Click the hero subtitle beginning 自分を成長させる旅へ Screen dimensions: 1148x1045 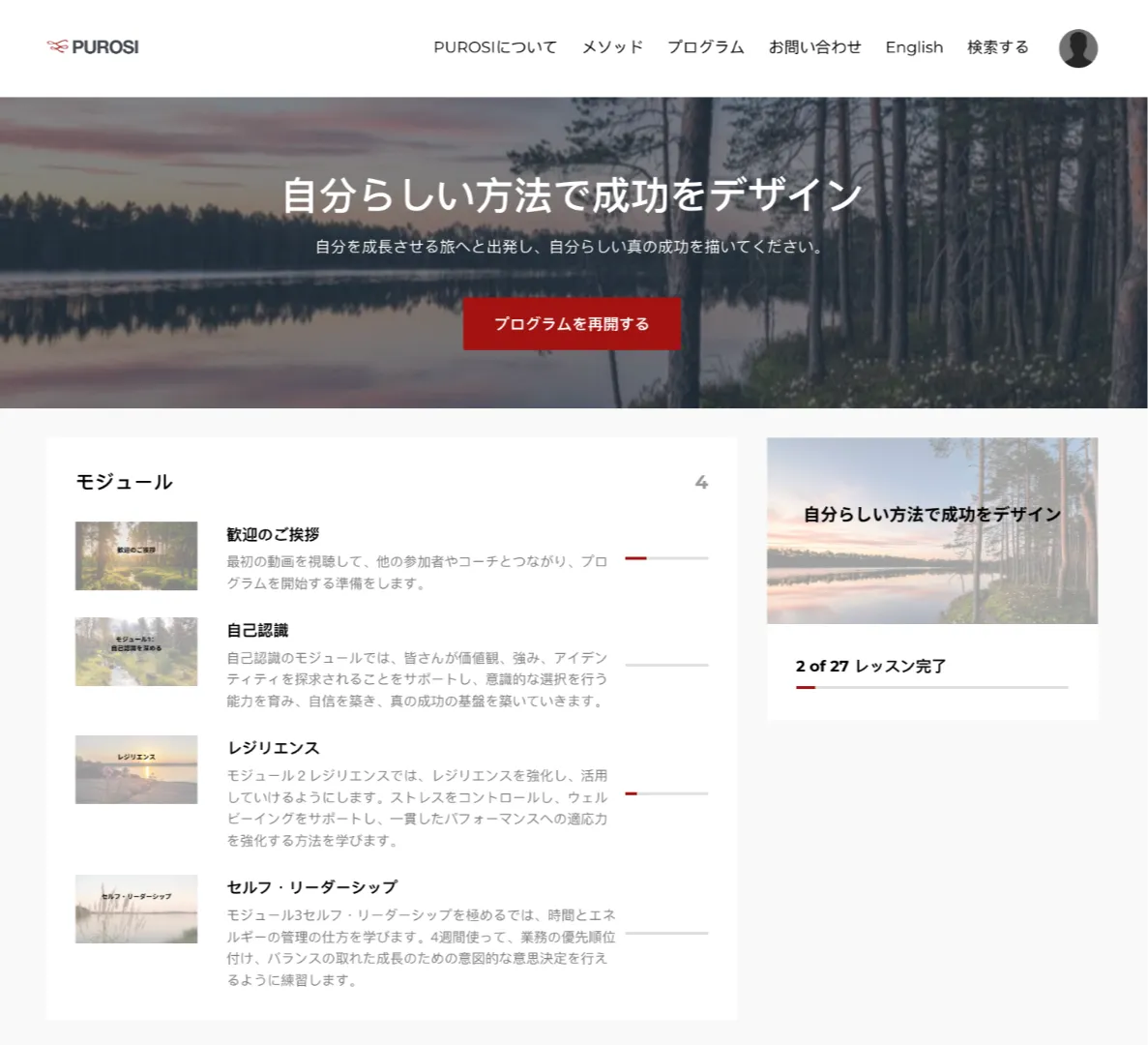pos(570,247)
